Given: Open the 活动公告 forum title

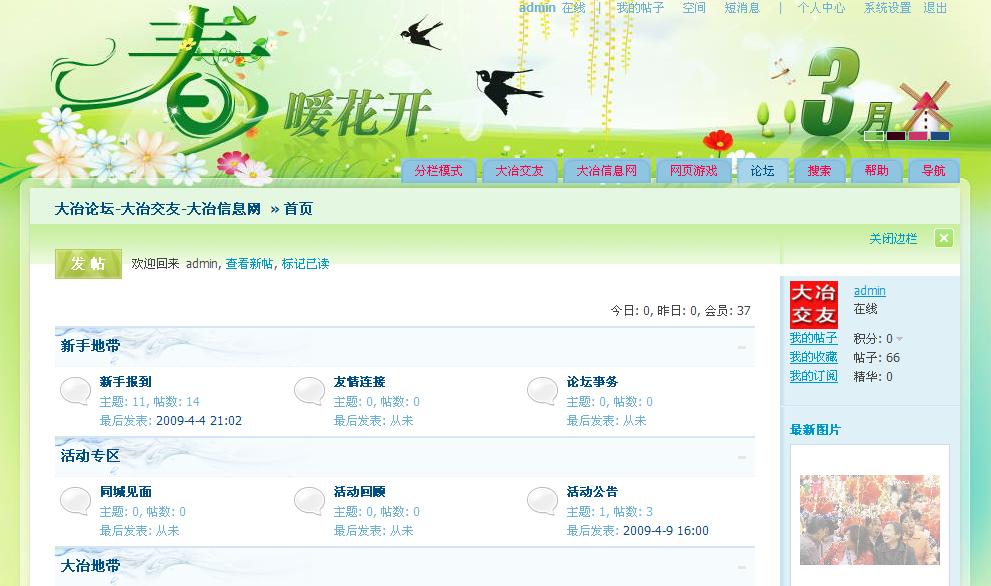Looking at the screenshot, I should (x=592, y=492).
